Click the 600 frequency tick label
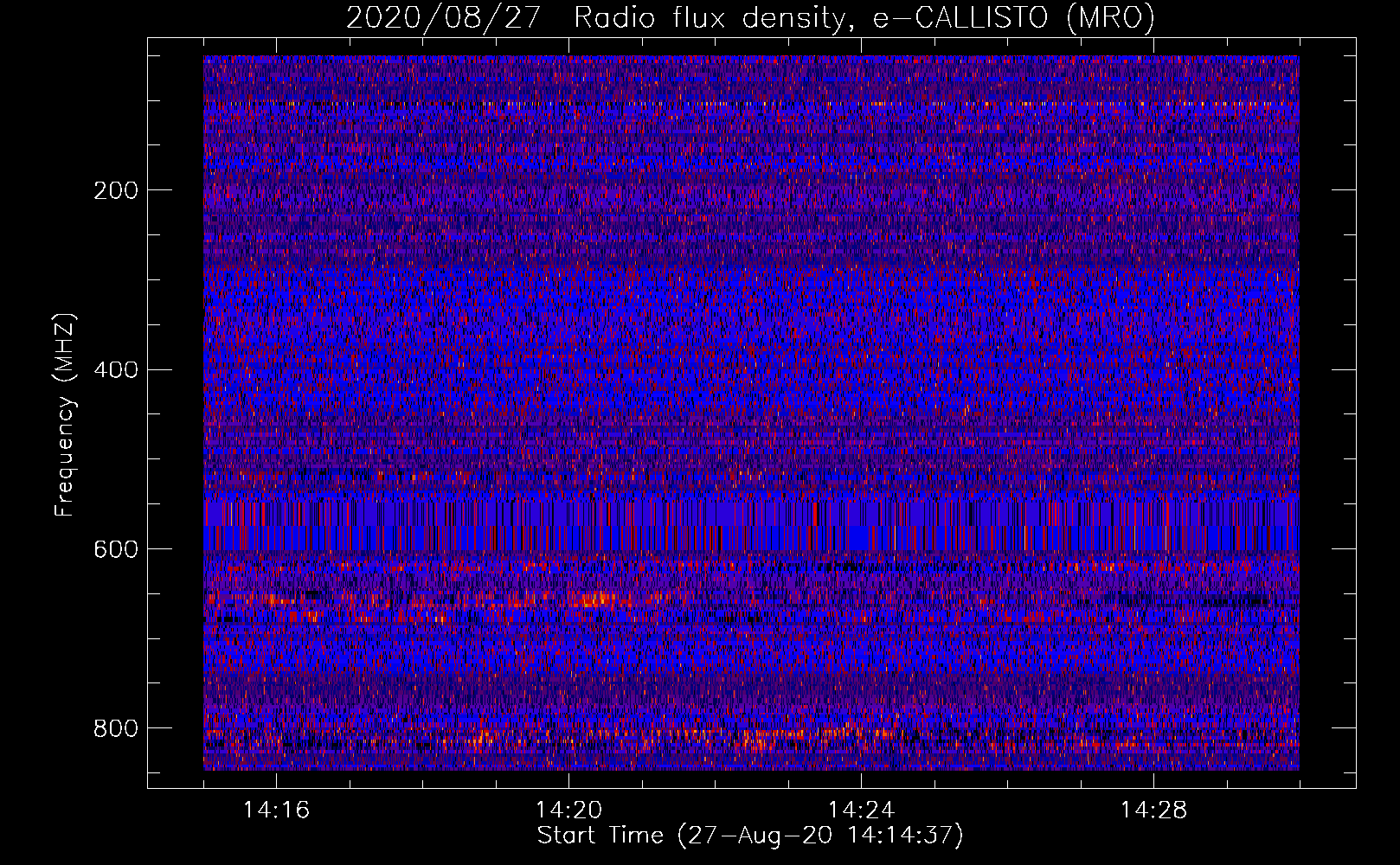Image resolution: width=1400 pixels, height=865 pixels. click(x=116, y=550)
